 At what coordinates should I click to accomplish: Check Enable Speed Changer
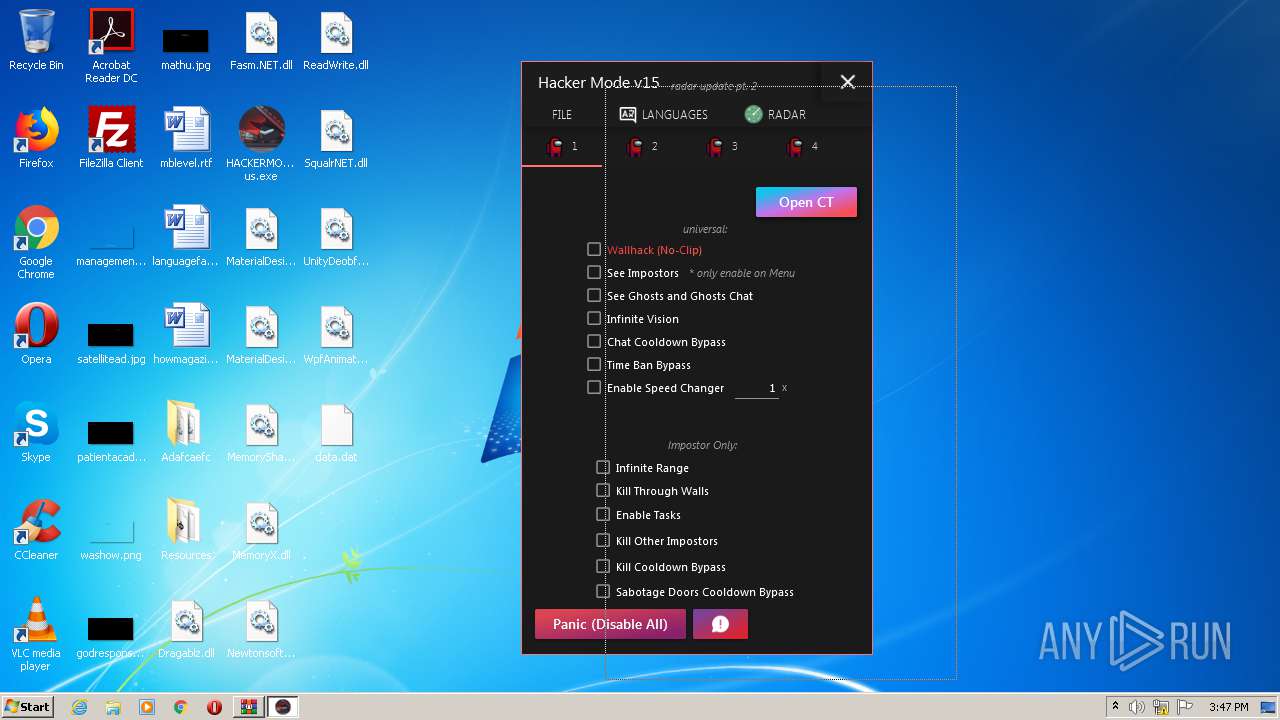point(594,387)
